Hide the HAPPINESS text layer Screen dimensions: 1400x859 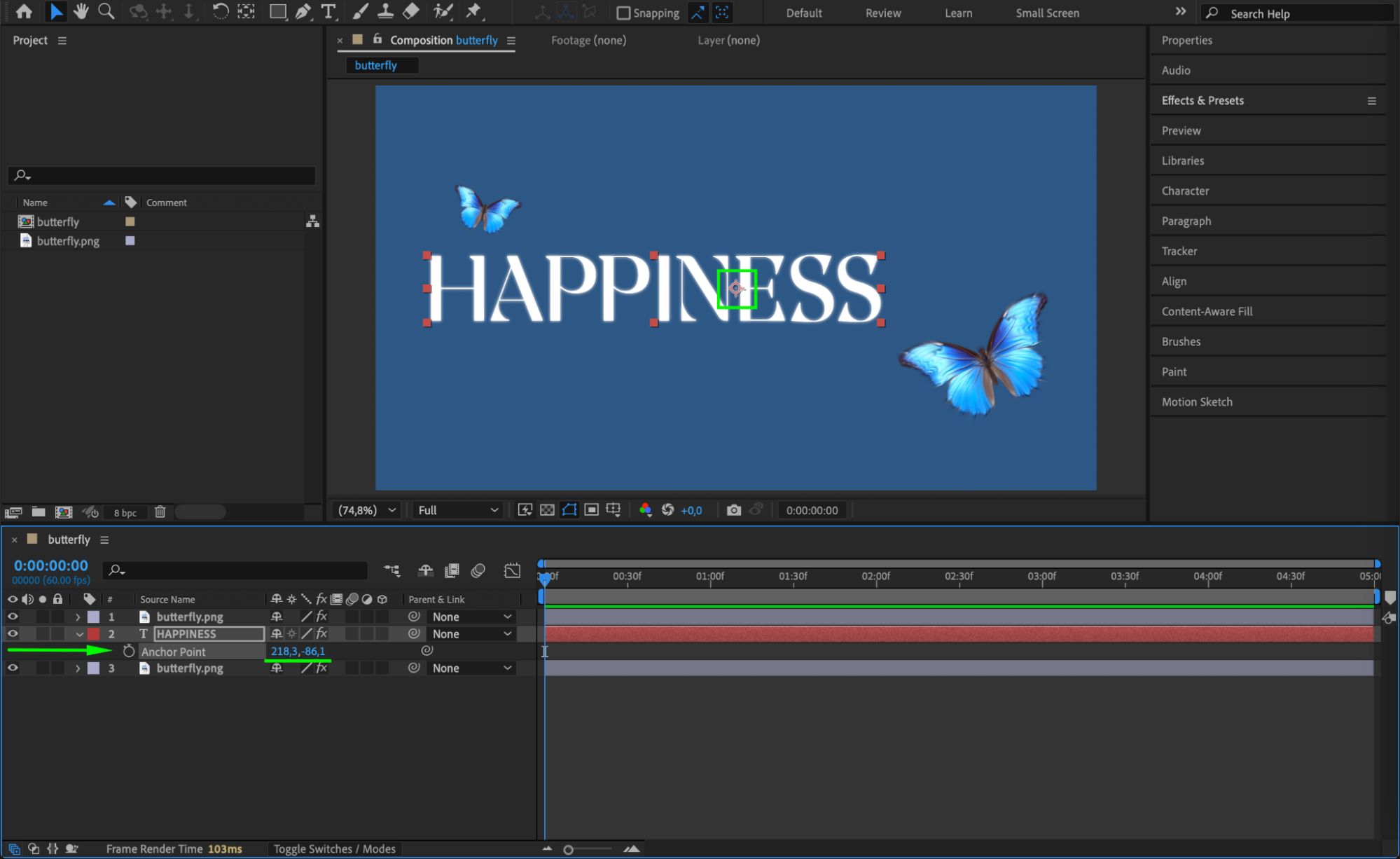coord(13,633)
